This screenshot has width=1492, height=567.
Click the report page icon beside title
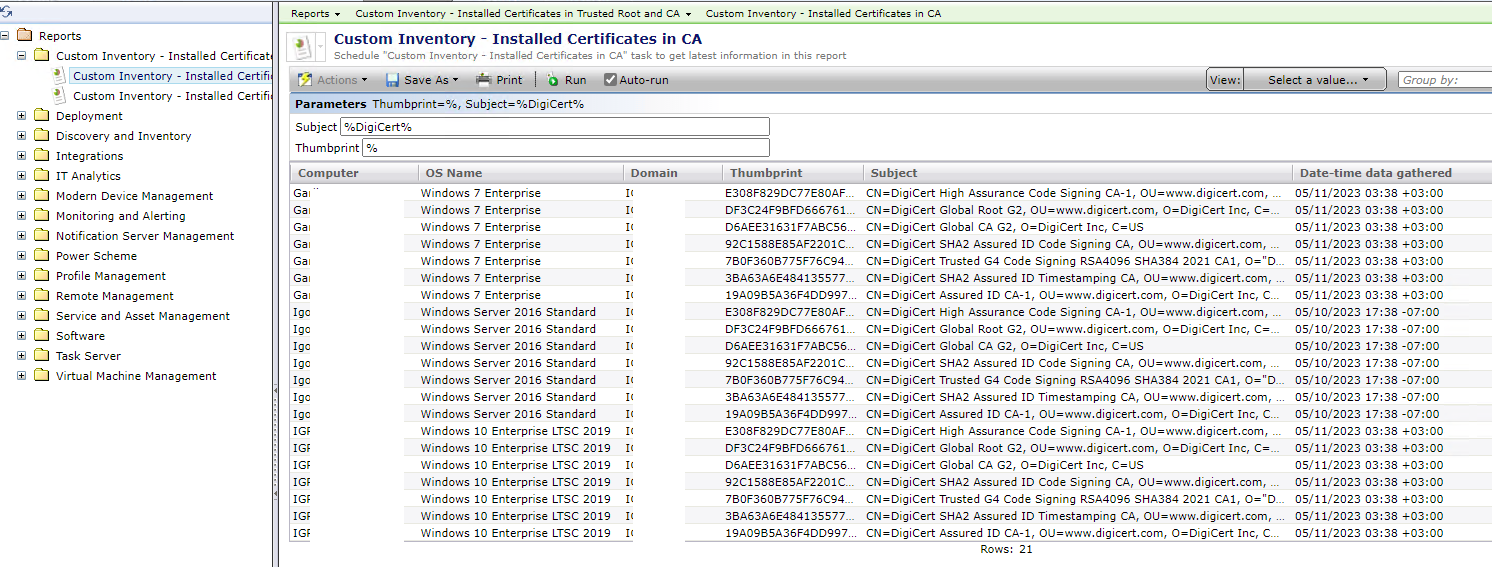301,47
